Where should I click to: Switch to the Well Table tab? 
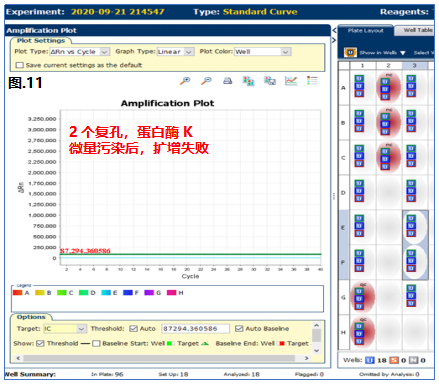click(418, 30)
